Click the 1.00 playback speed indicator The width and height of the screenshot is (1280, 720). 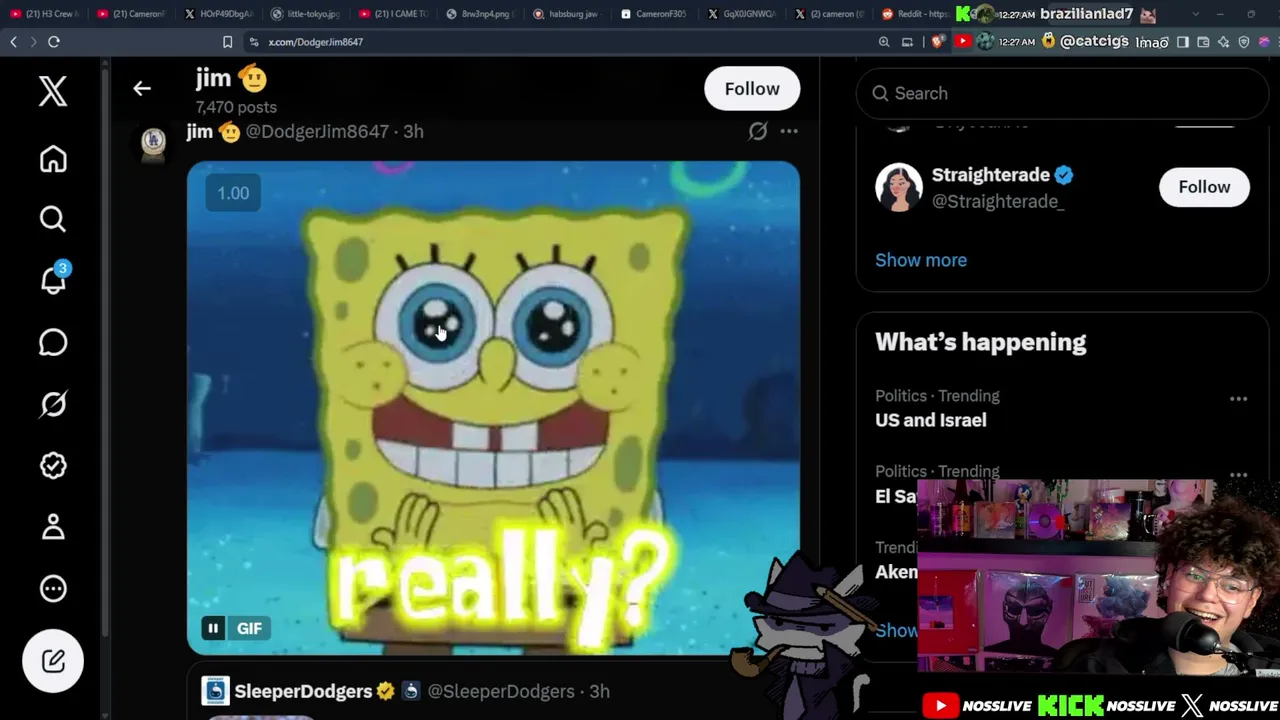(x=233, y=193)
